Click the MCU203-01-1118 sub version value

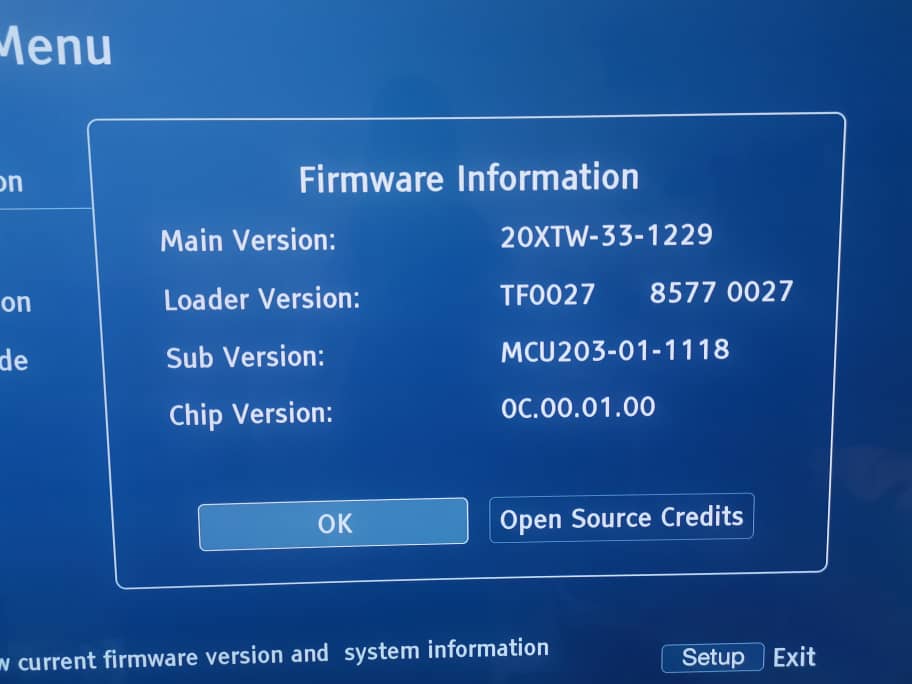[615, 351]
